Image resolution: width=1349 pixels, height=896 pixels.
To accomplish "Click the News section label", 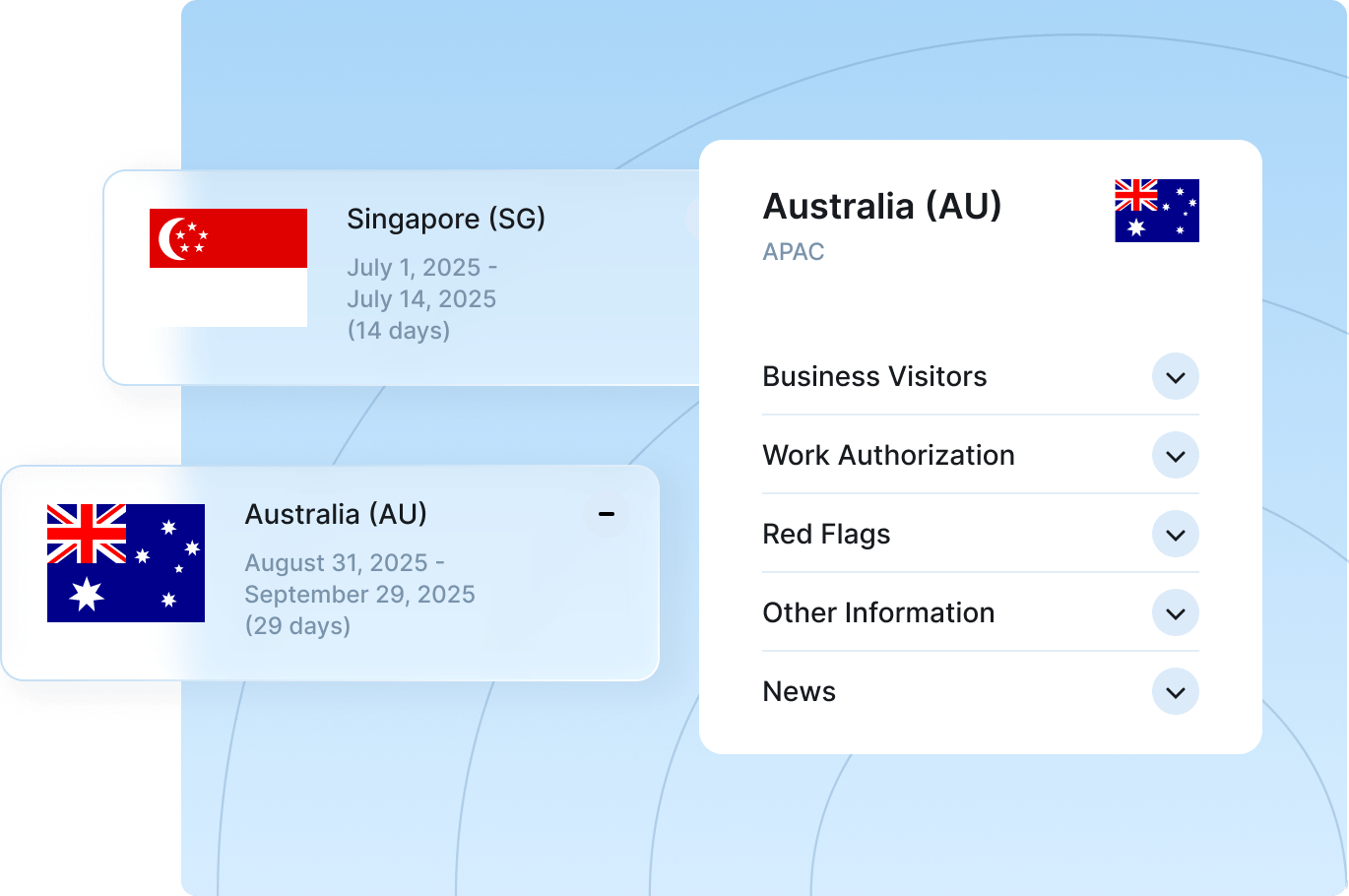I will (x=799, y=692).
